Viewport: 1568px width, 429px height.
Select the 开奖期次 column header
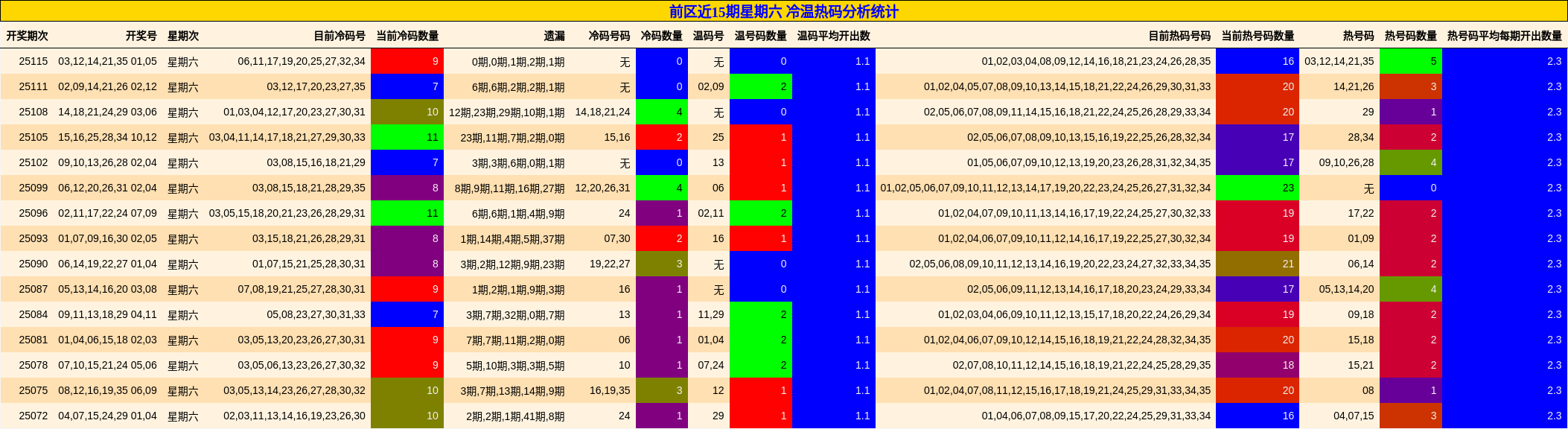28,36
